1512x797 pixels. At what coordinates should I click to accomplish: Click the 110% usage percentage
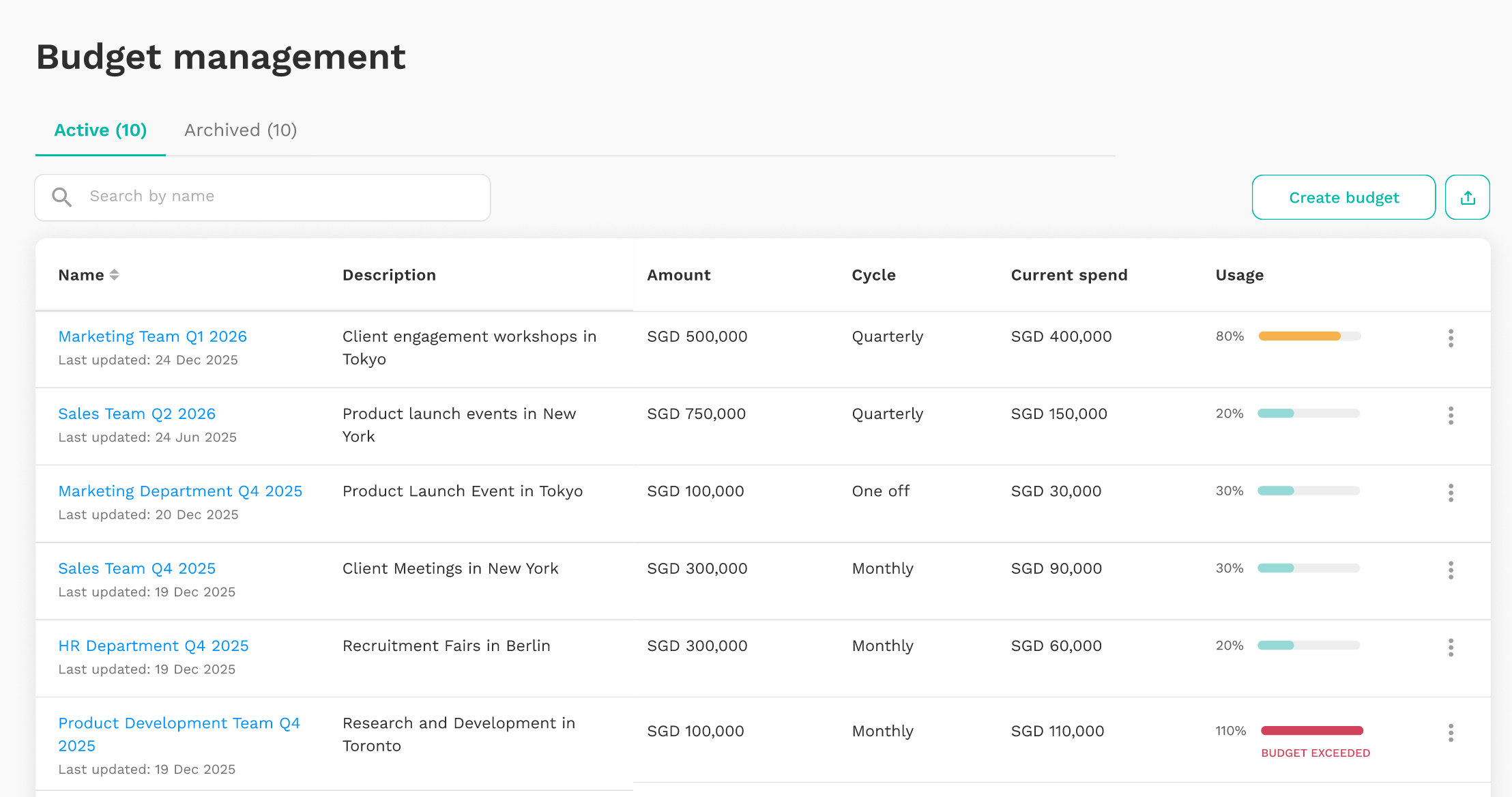[x=1231, y=731]
